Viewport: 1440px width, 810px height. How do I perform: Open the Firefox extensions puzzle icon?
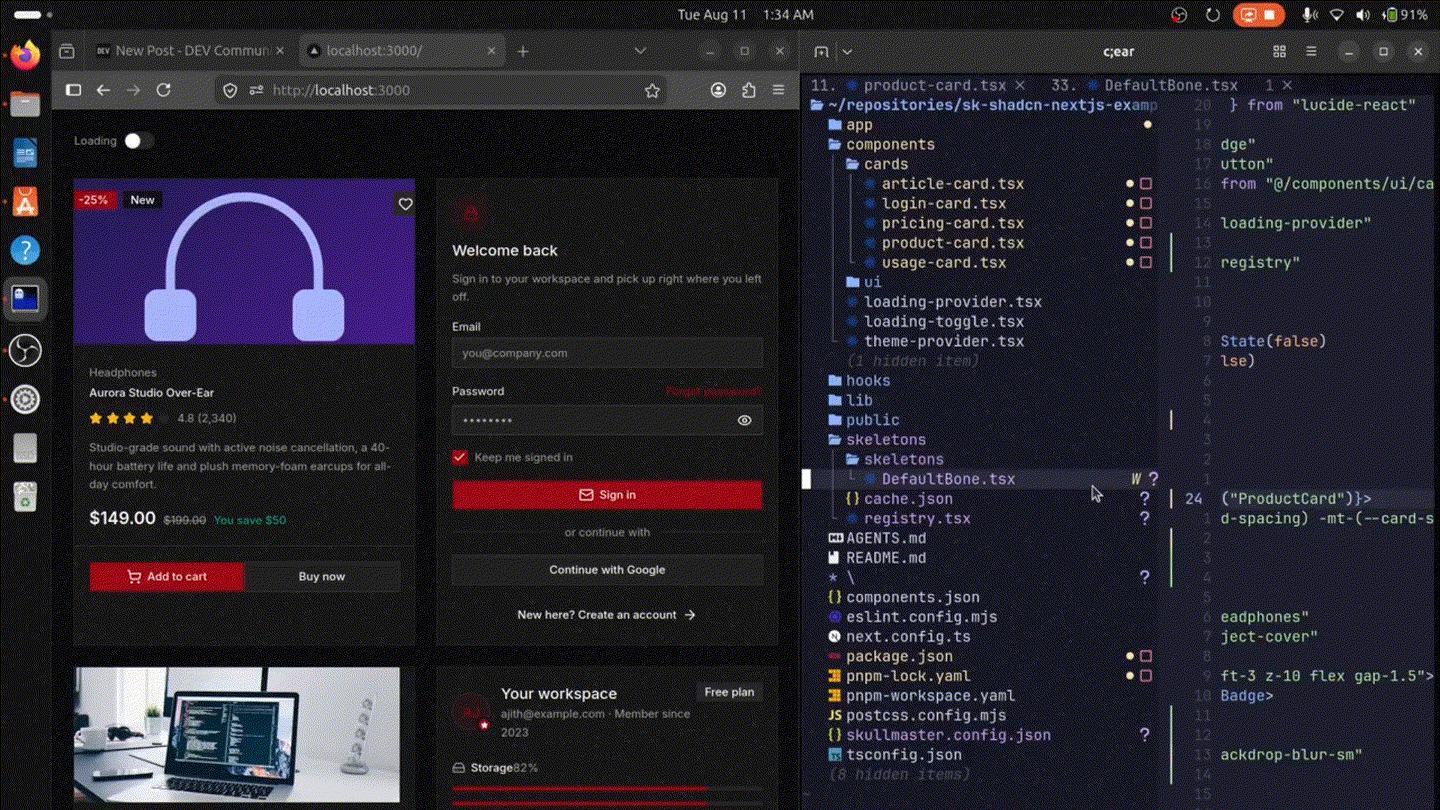pos(748,90)
